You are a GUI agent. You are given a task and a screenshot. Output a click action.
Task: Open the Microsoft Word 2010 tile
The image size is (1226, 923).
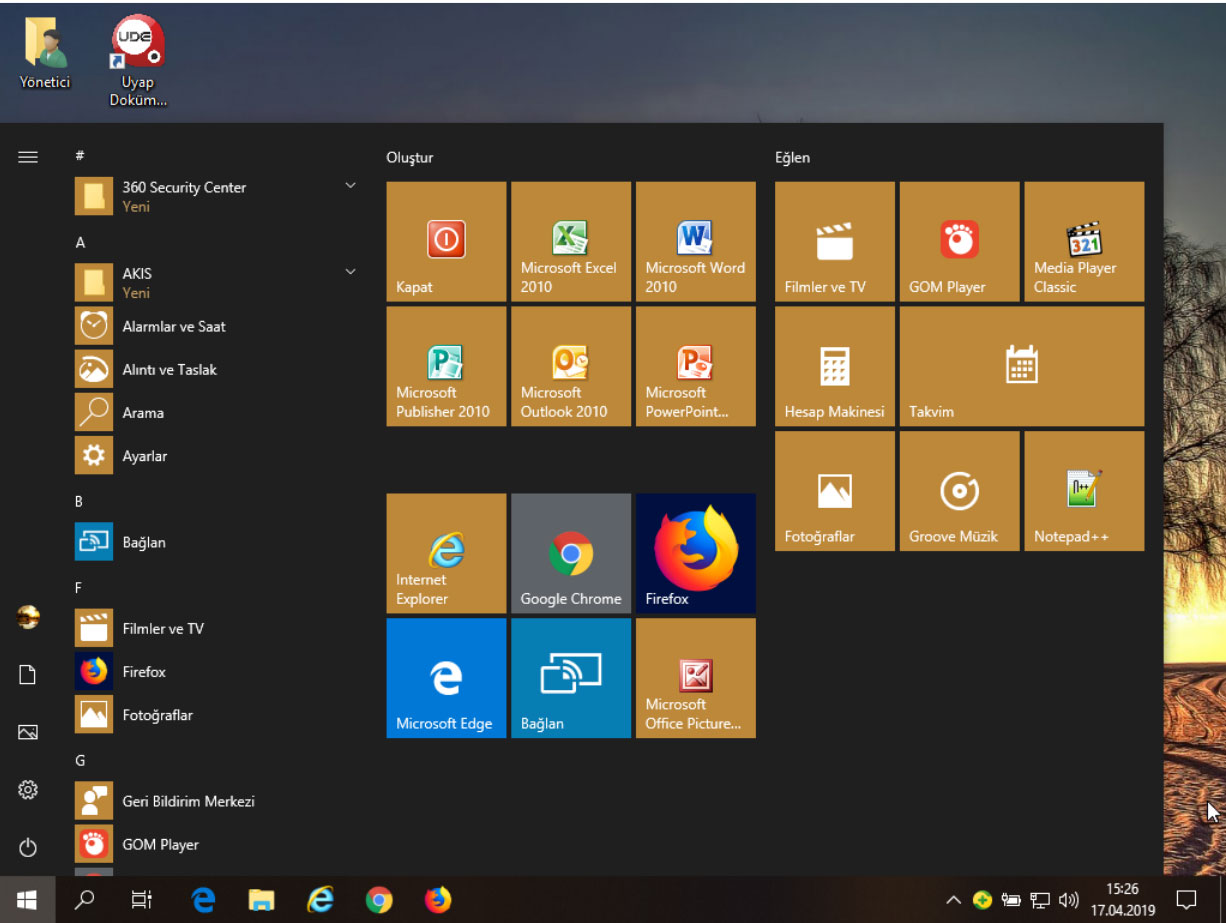pos(696,241)
